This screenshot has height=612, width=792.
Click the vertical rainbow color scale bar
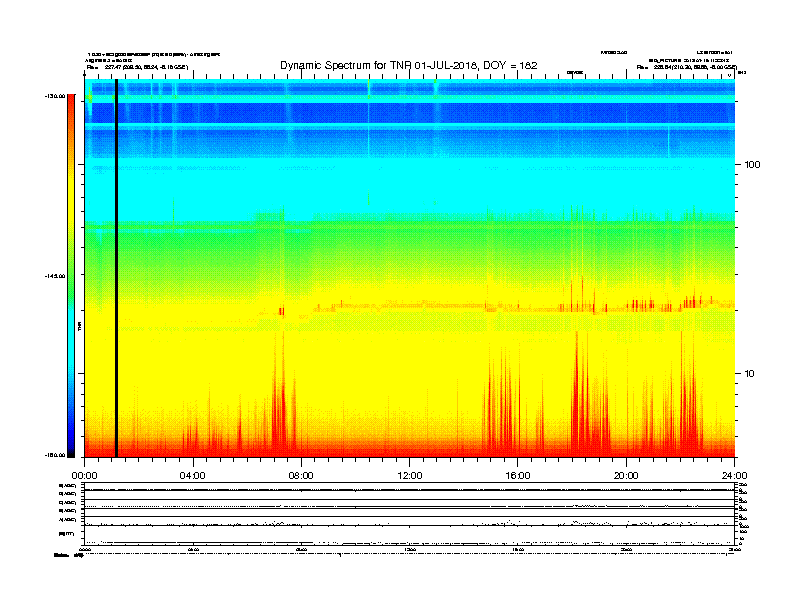[71, 276]
